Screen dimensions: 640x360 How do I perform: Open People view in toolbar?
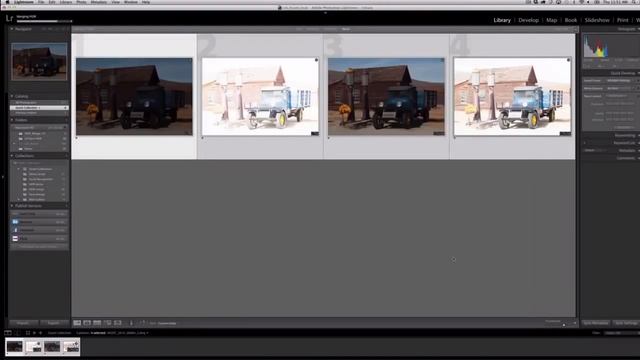pyautogui.click(x=118, y=323)
